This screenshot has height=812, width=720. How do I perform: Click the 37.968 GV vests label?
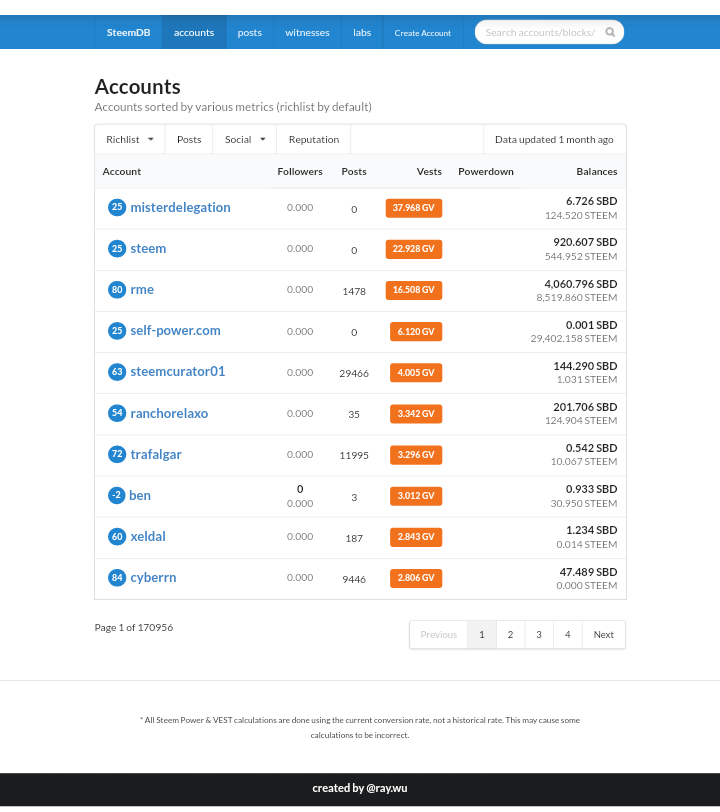tap(413, 208)
